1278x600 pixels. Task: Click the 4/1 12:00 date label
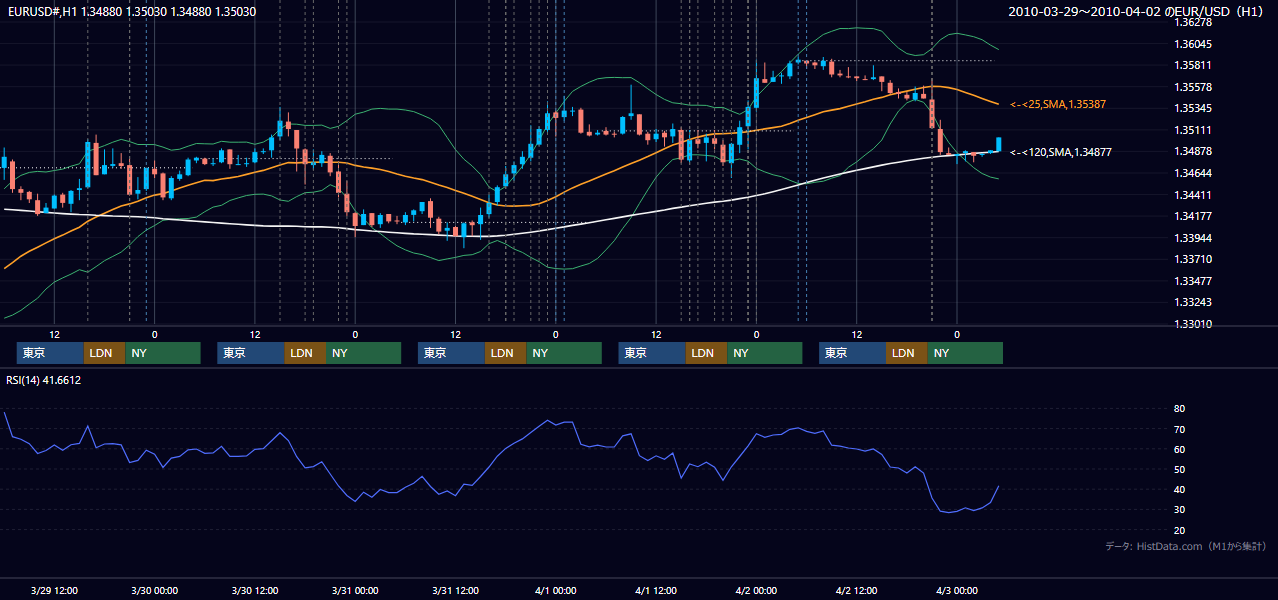click(x=656, y=591)
